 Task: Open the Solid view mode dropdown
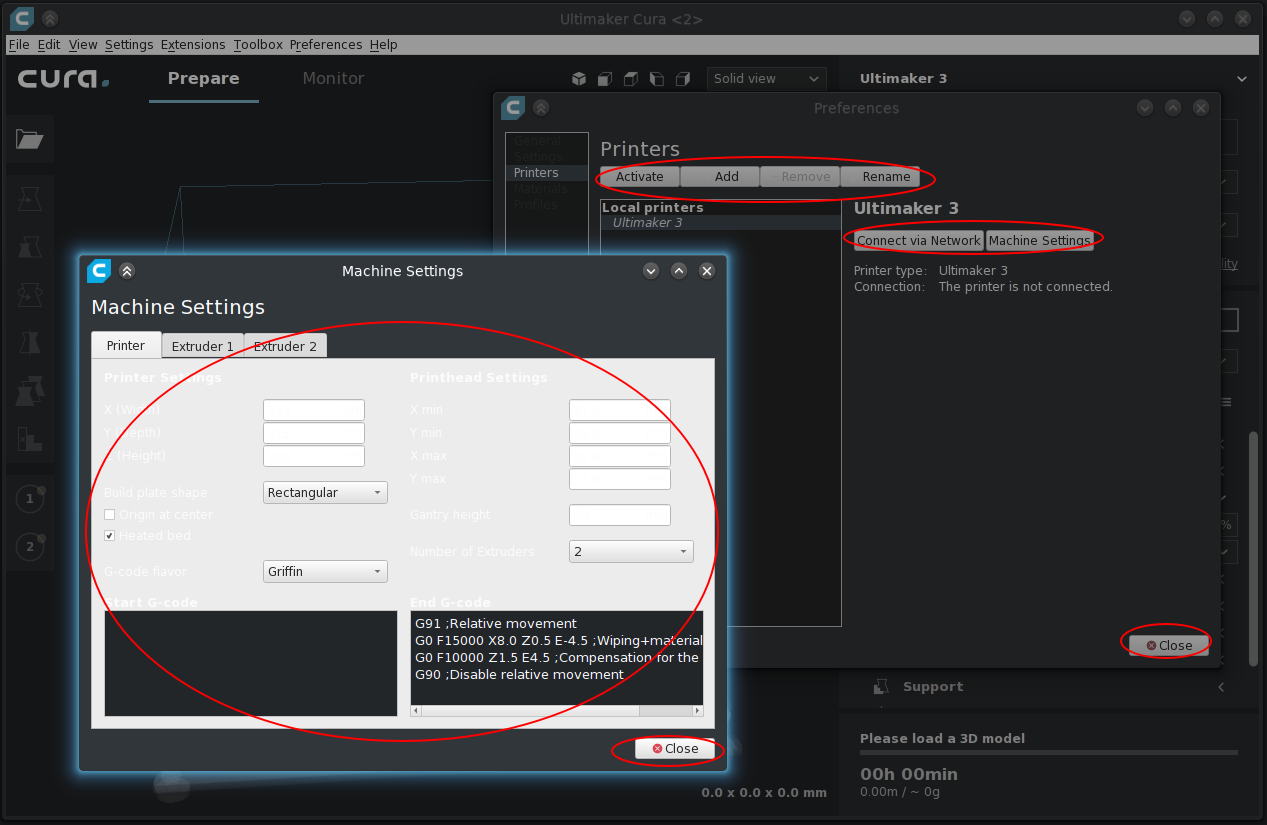pyautogui.click(x=766, y=79)
